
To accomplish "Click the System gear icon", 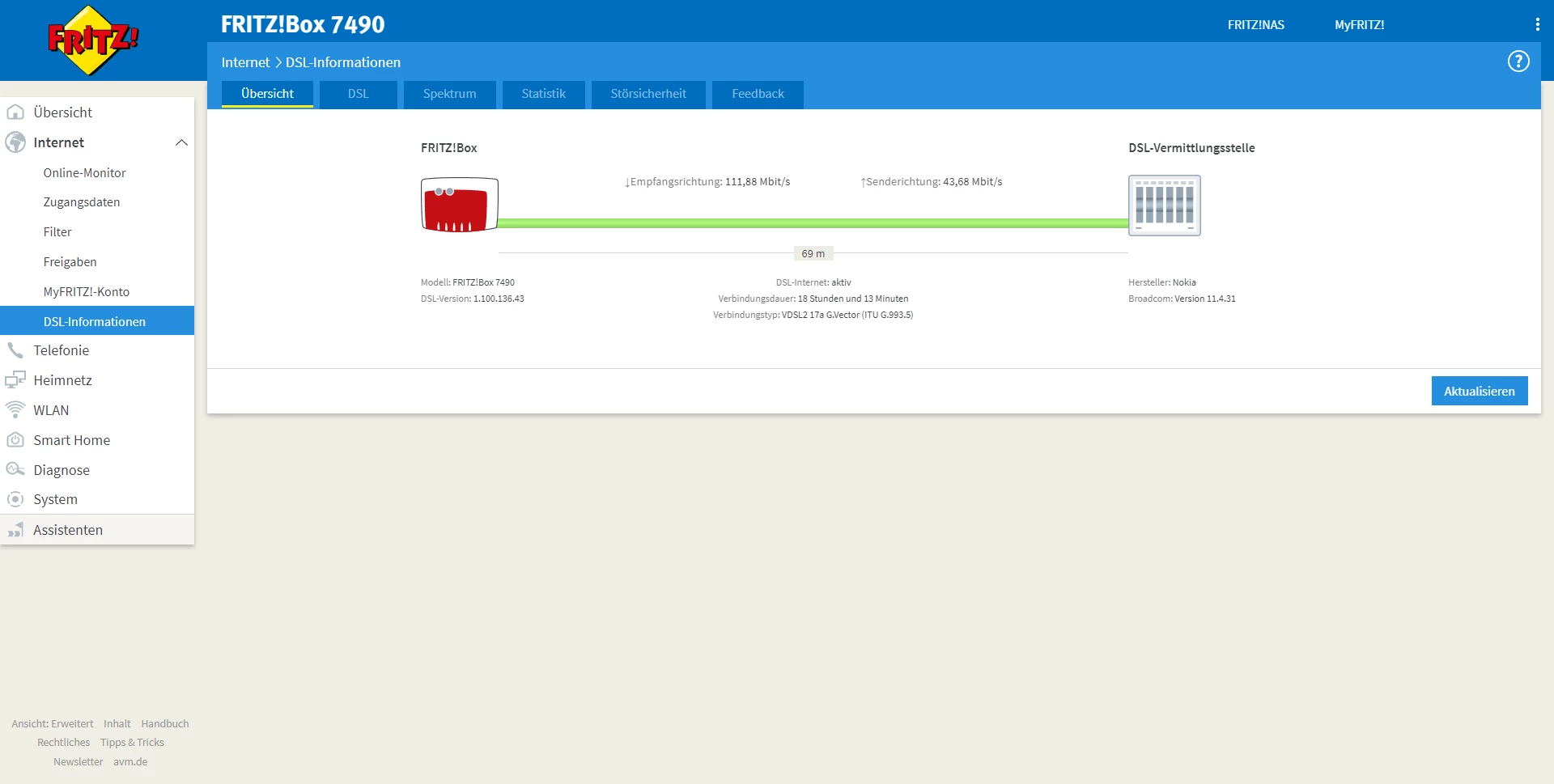I will pos(15,499).
